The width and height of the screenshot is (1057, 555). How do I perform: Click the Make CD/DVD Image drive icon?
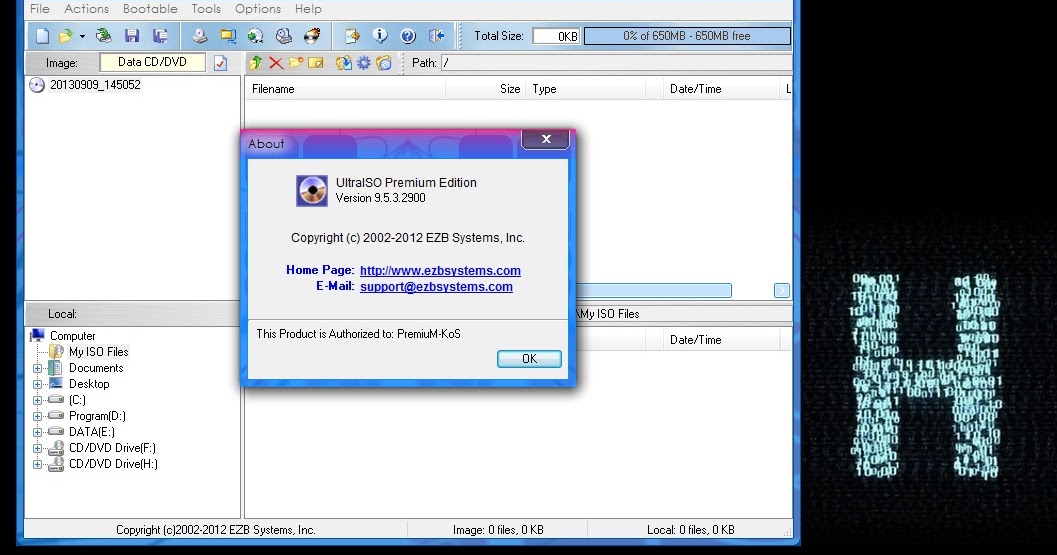click(200, 36)
